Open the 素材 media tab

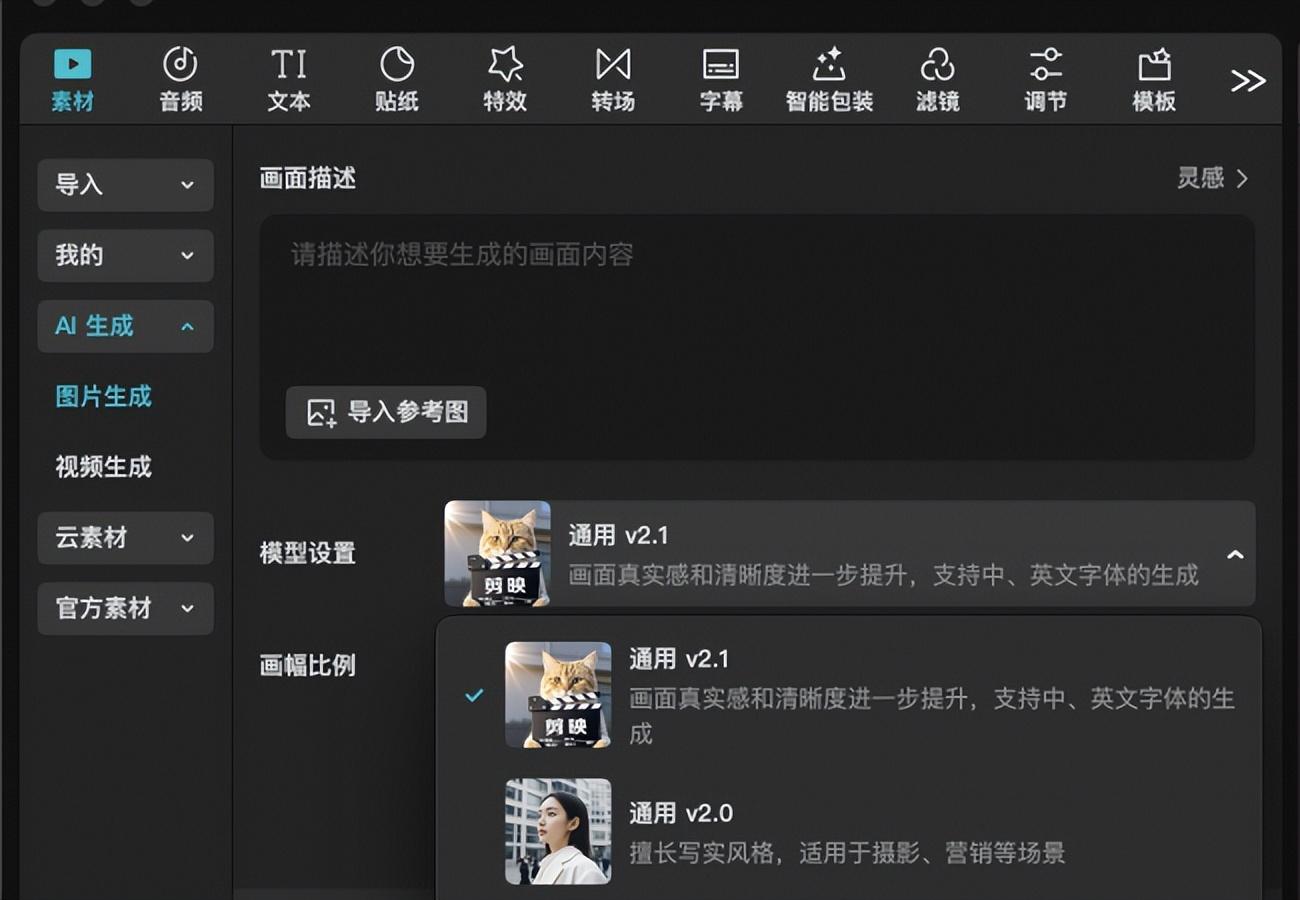point(72,80)
